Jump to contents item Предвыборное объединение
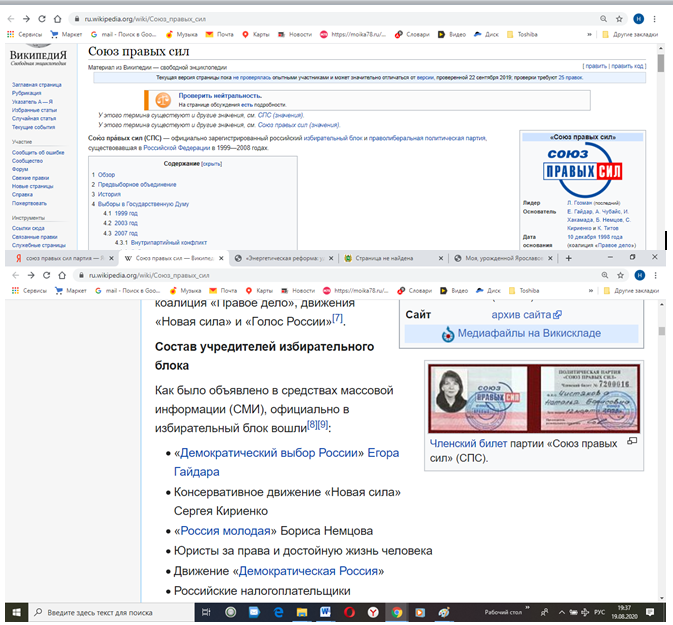The width and height of the screenshot is (673, 625). (137, 184)
